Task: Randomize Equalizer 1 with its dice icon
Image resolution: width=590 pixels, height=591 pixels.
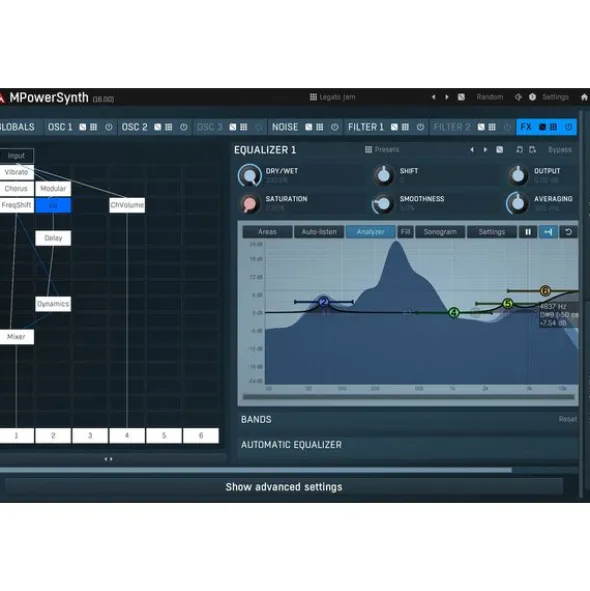Action: pos(500,150)
